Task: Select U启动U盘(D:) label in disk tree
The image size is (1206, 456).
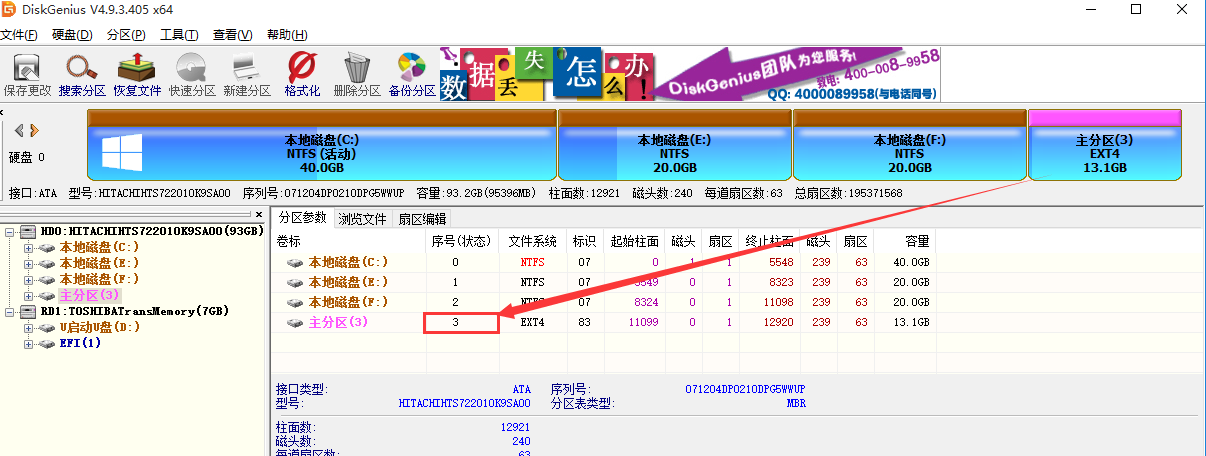Action: click(x=100, y=327)
